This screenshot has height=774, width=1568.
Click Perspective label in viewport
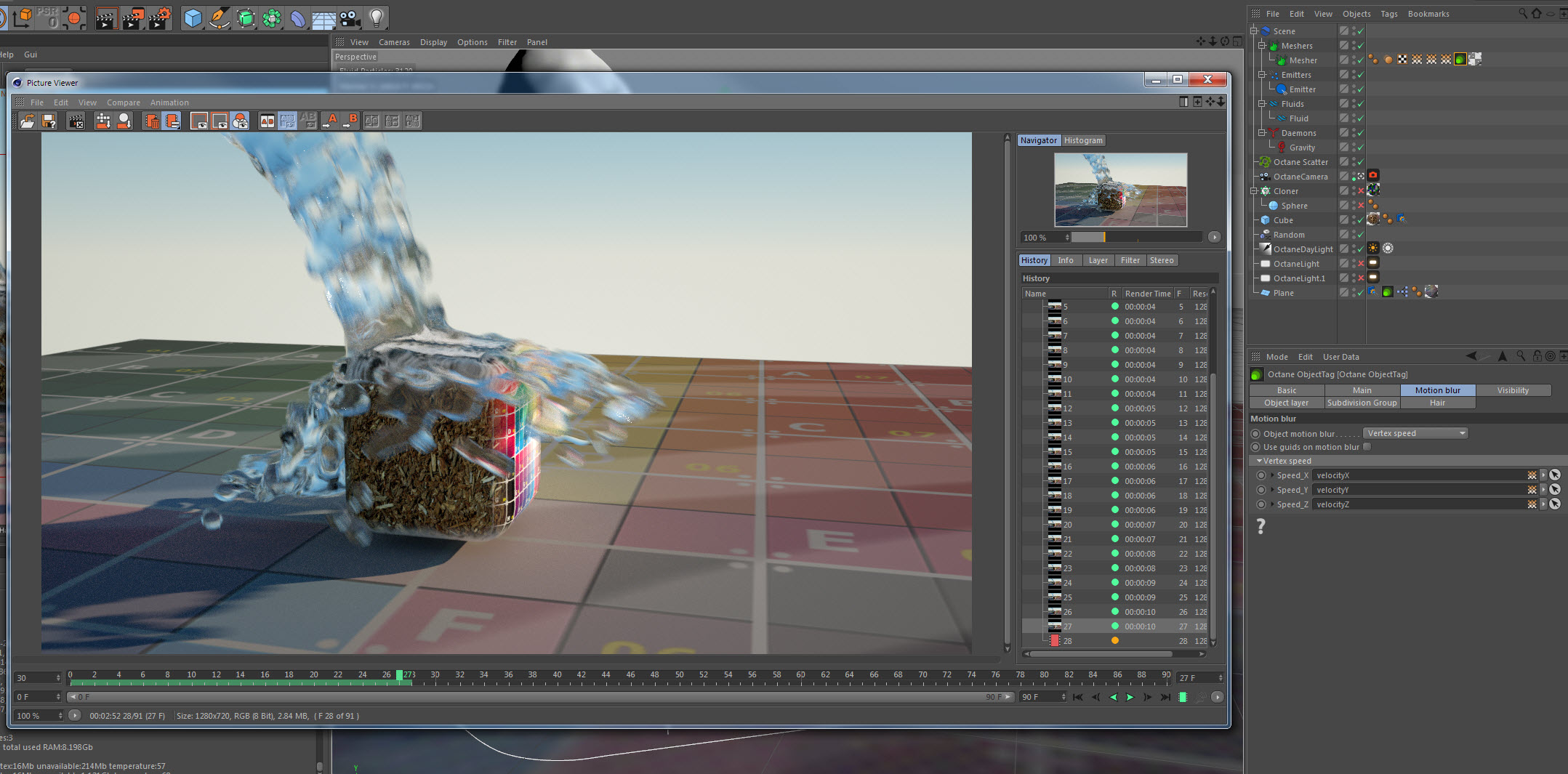tap(355, 57)
